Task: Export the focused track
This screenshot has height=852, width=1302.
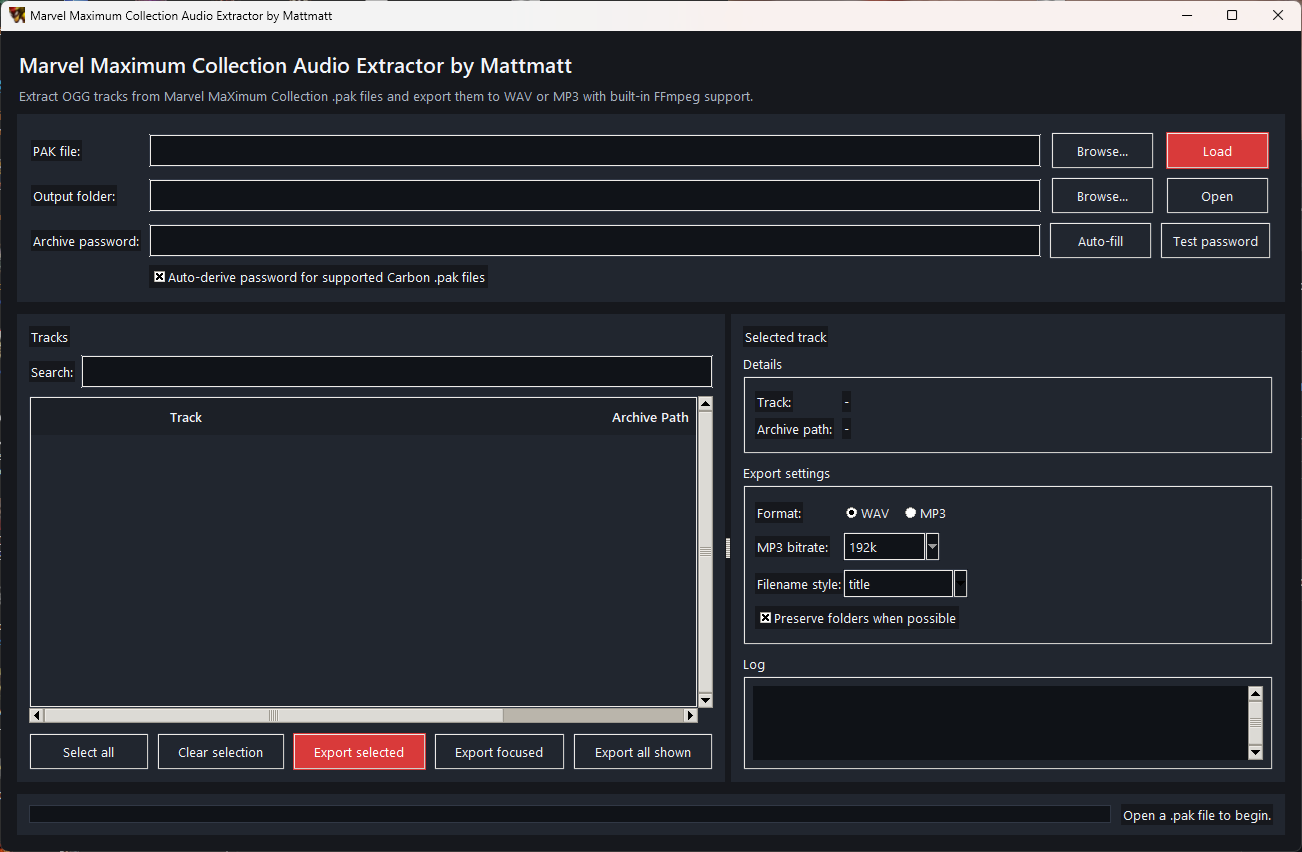Action: (x=499, y=751)
